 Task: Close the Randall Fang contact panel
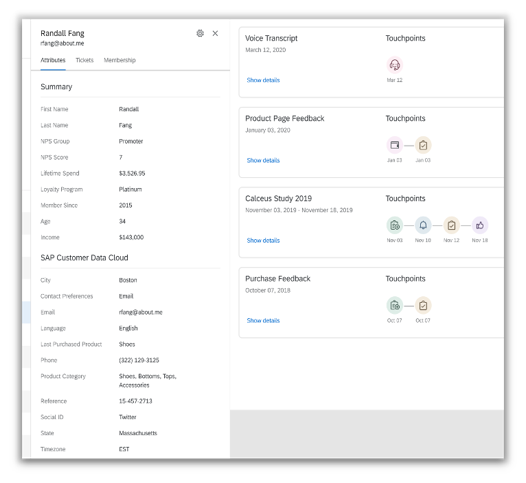tap(215, 33)
